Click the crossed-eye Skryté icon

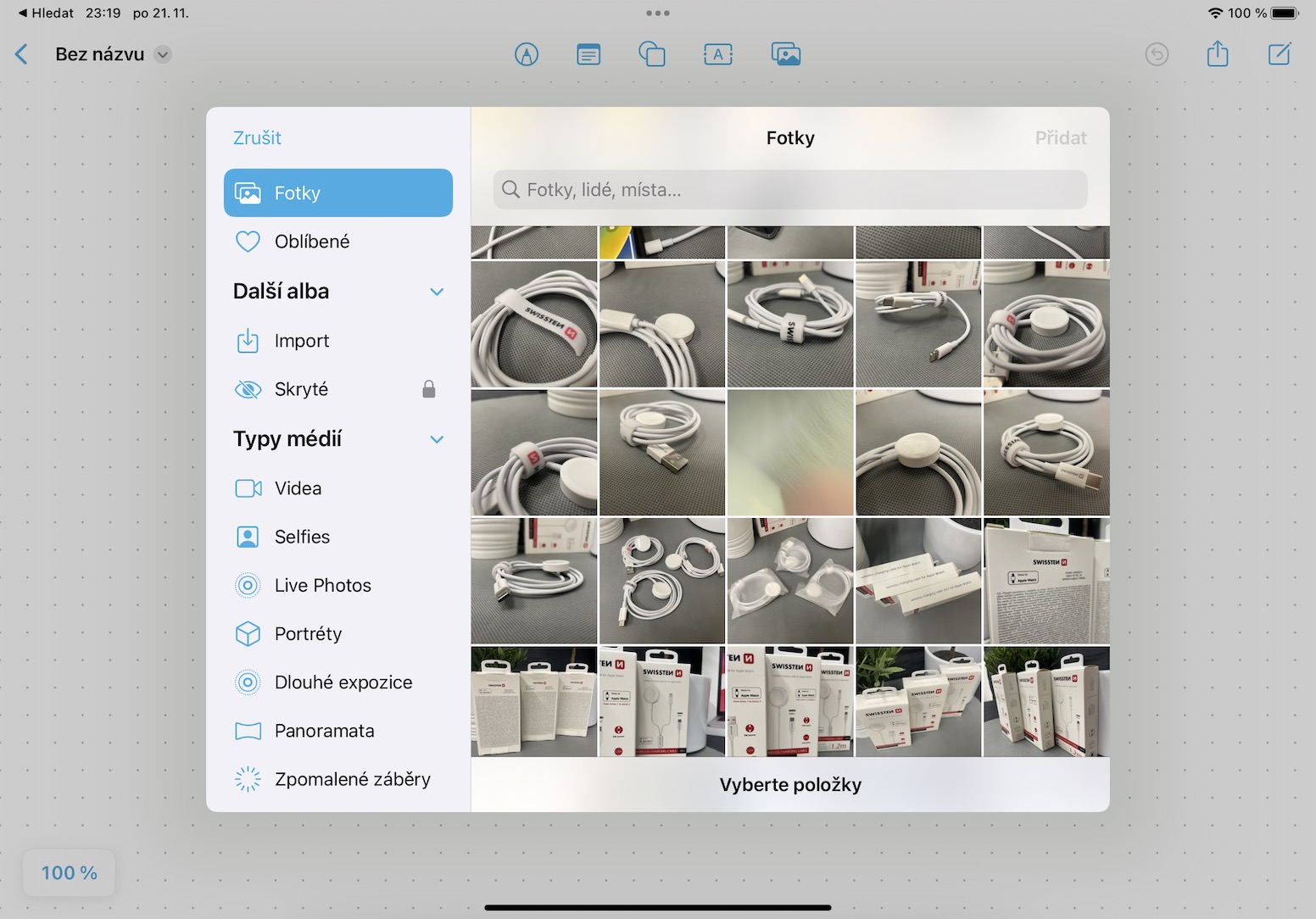pos(248,389)
